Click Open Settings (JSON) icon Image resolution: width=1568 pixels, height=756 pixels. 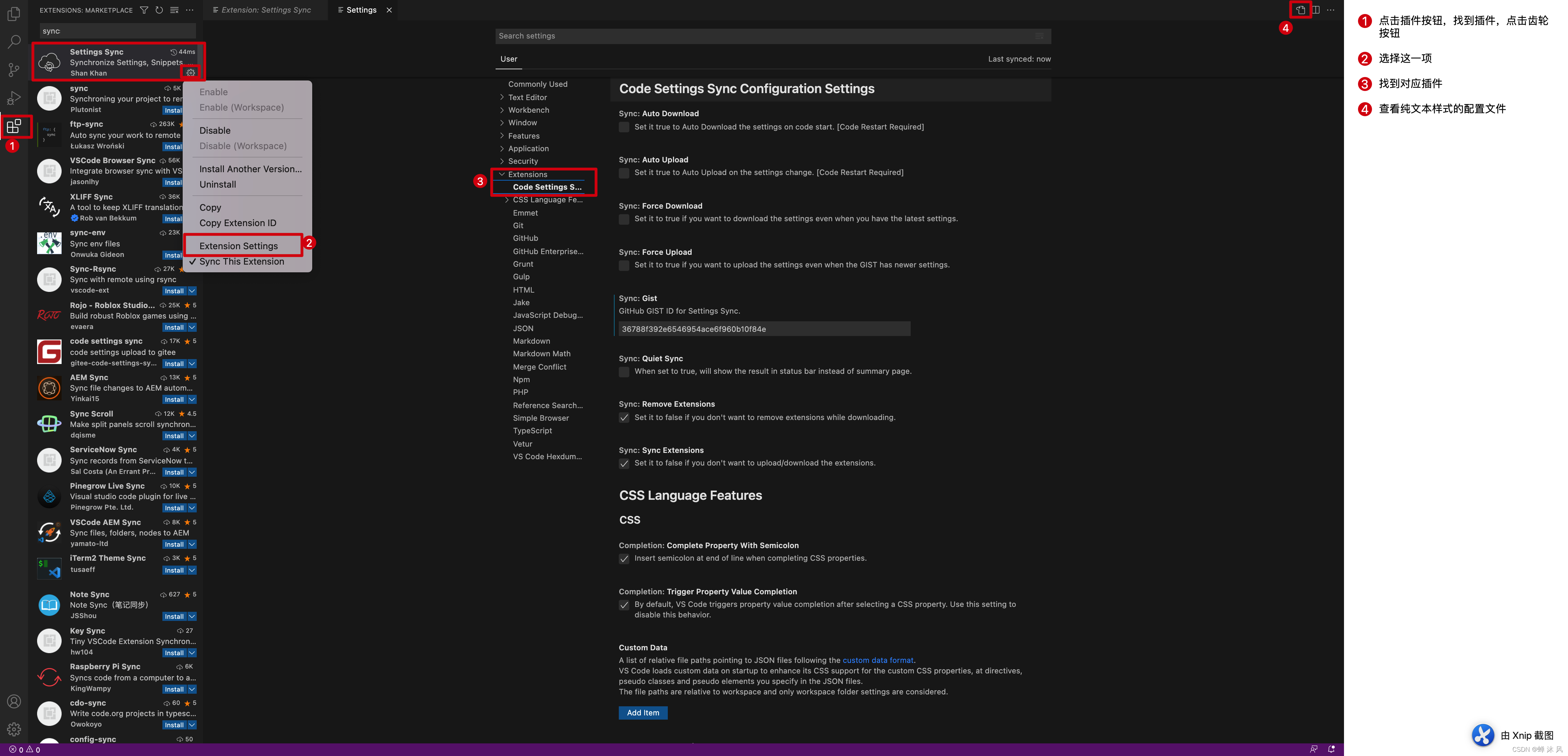[x=1300, y=10]
